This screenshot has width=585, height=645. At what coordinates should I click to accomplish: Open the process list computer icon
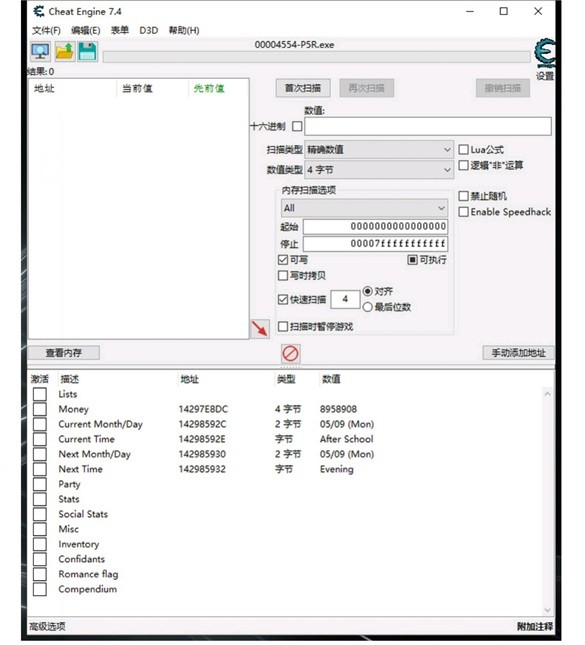pyautogui.click(x=40, y=52)
